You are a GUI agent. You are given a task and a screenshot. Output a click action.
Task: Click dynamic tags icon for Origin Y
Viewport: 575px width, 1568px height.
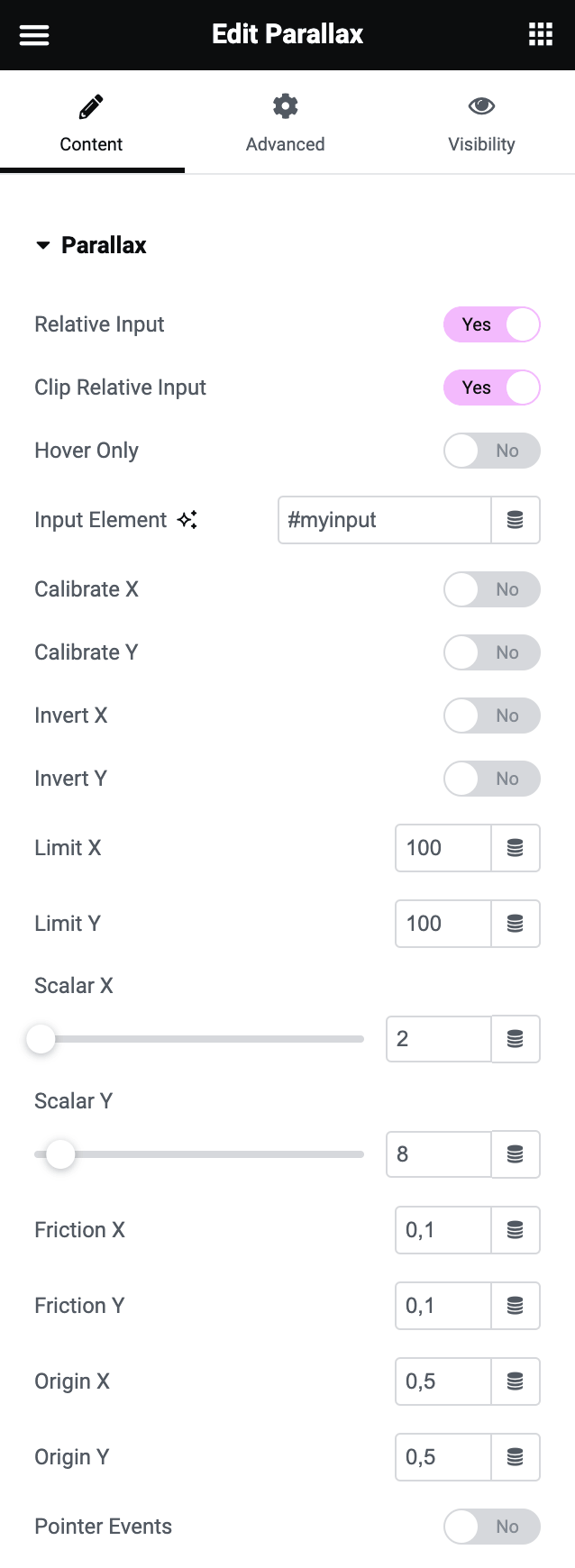coord(516,1457)
